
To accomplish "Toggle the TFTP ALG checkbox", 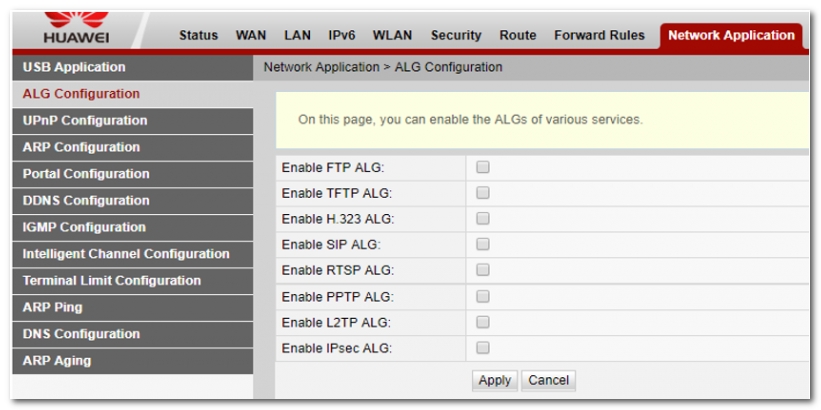I will [x=483, y=193].
